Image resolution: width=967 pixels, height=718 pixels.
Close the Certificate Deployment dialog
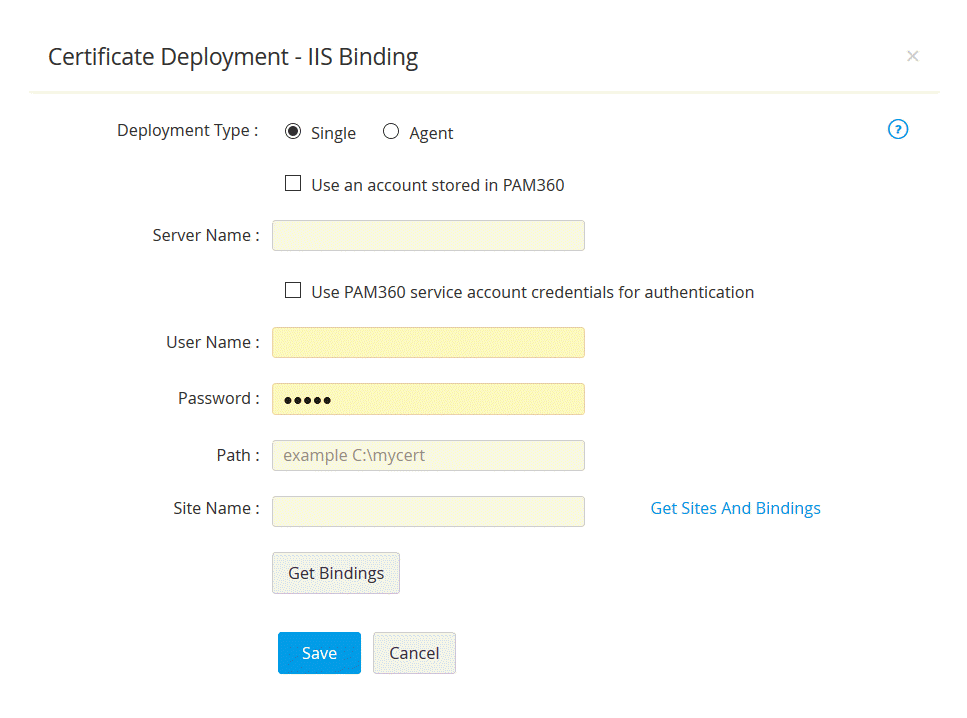point(912,57)
